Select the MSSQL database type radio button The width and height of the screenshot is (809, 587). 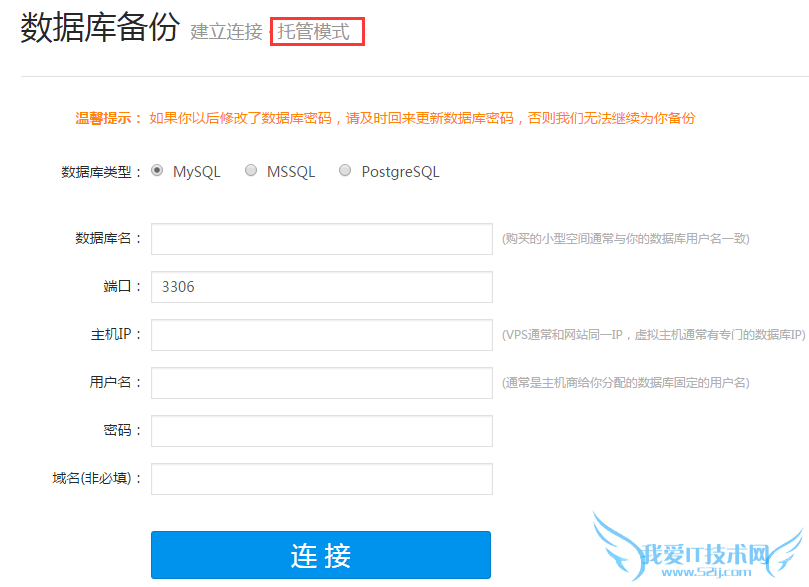(x=251, y=171)
